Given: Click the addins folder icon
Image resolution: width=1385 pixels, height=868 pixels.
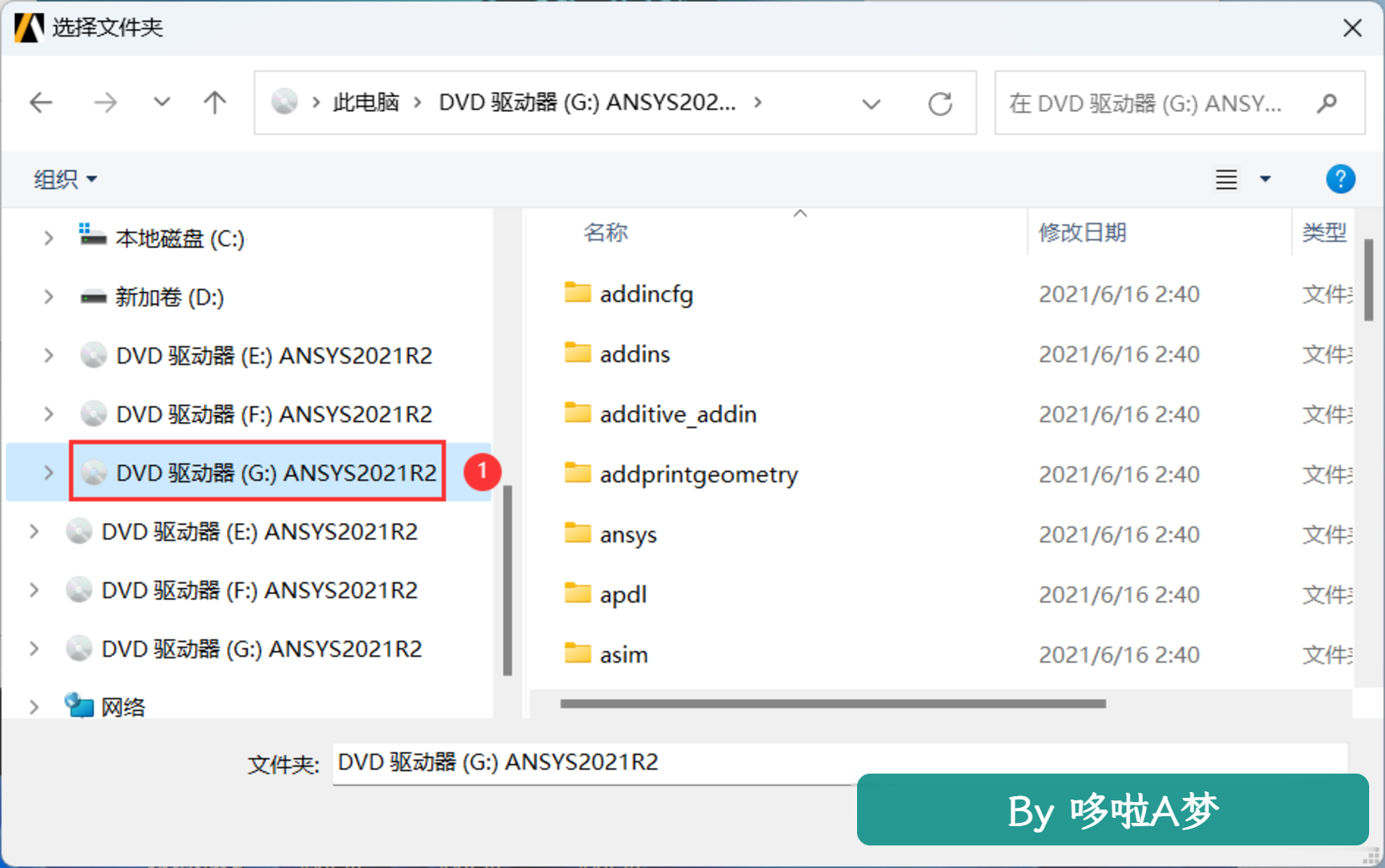Looking at the screenshot, I should [x=577, y=353].
